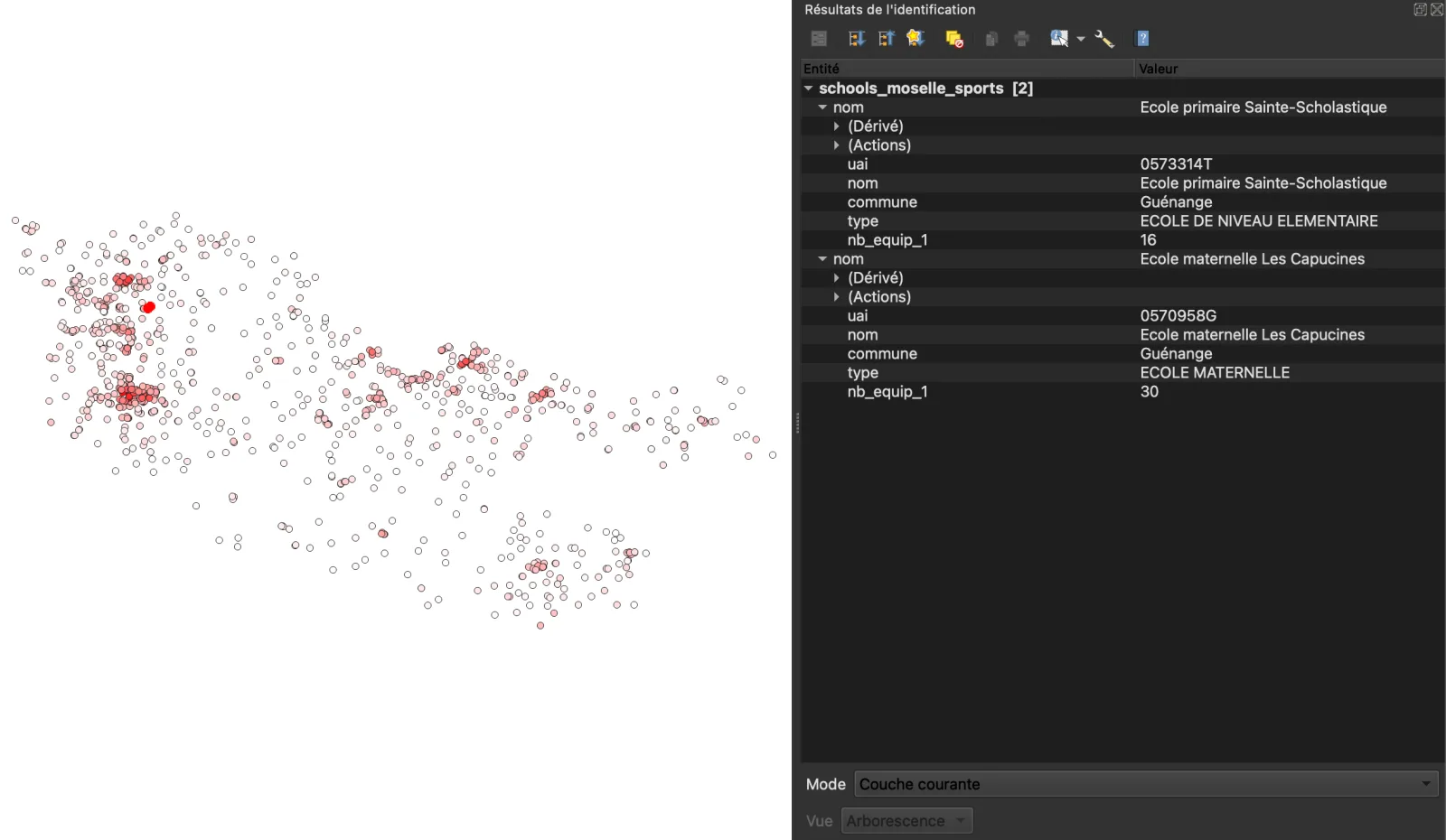Float the identification results panel

coord(1420,9)
